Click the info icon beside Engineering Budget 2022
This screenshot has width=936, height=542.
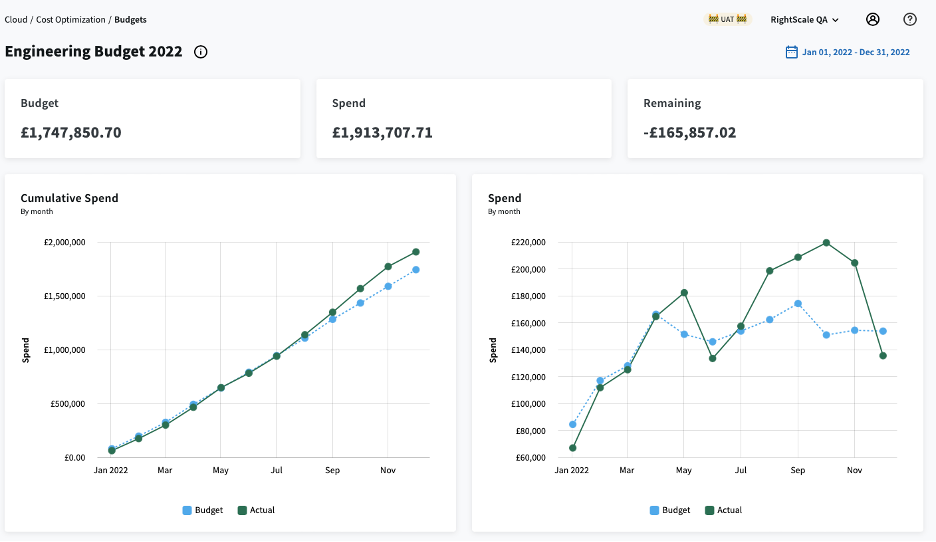201,52
